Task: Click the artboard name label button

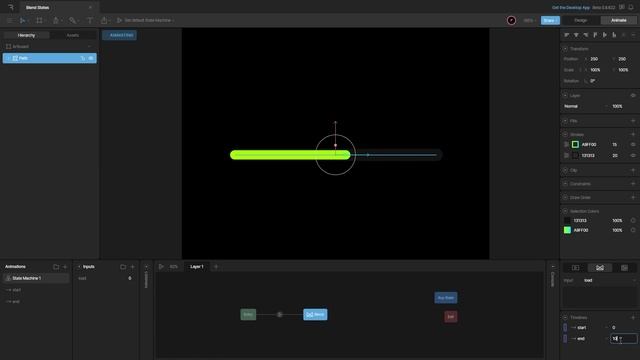Action: (119, 35)
